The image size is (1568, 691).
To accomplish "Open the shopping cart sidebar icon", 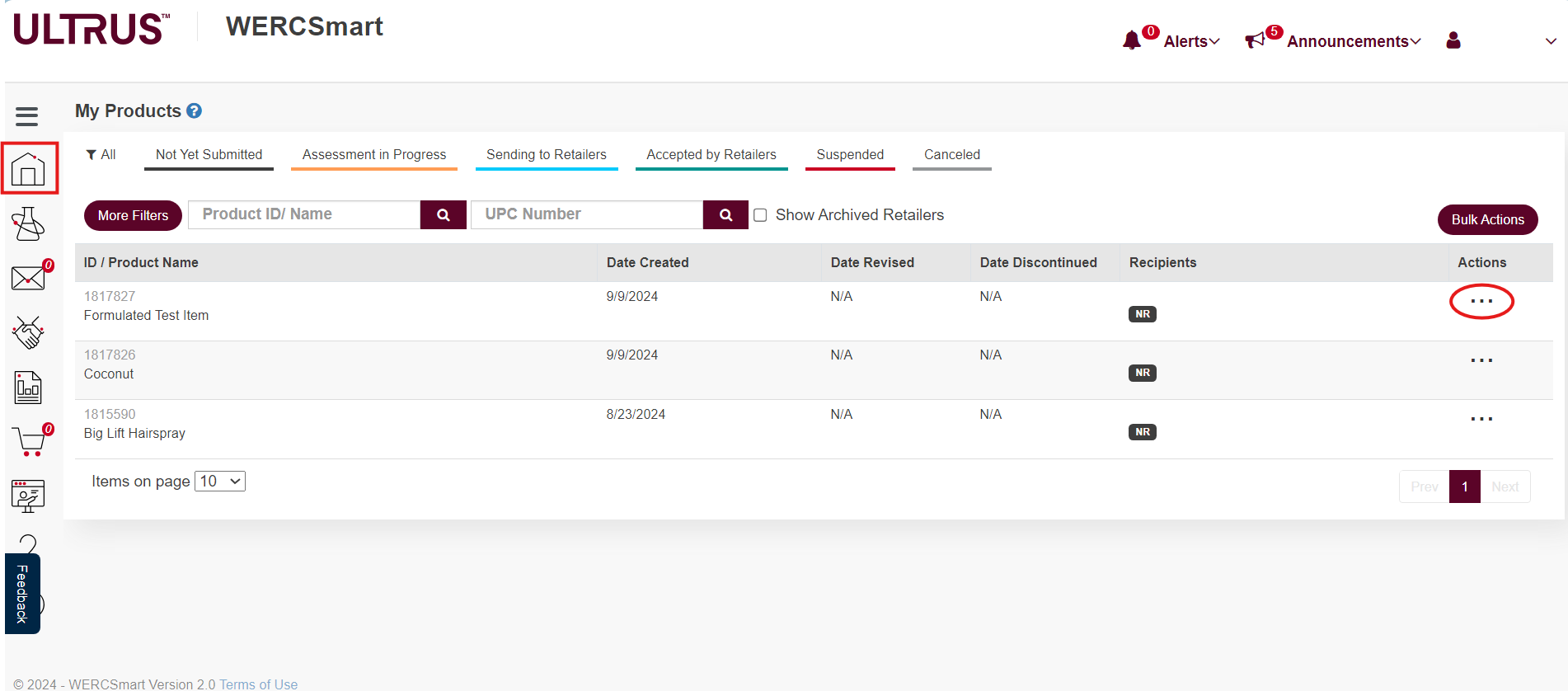I will (30, 441).
